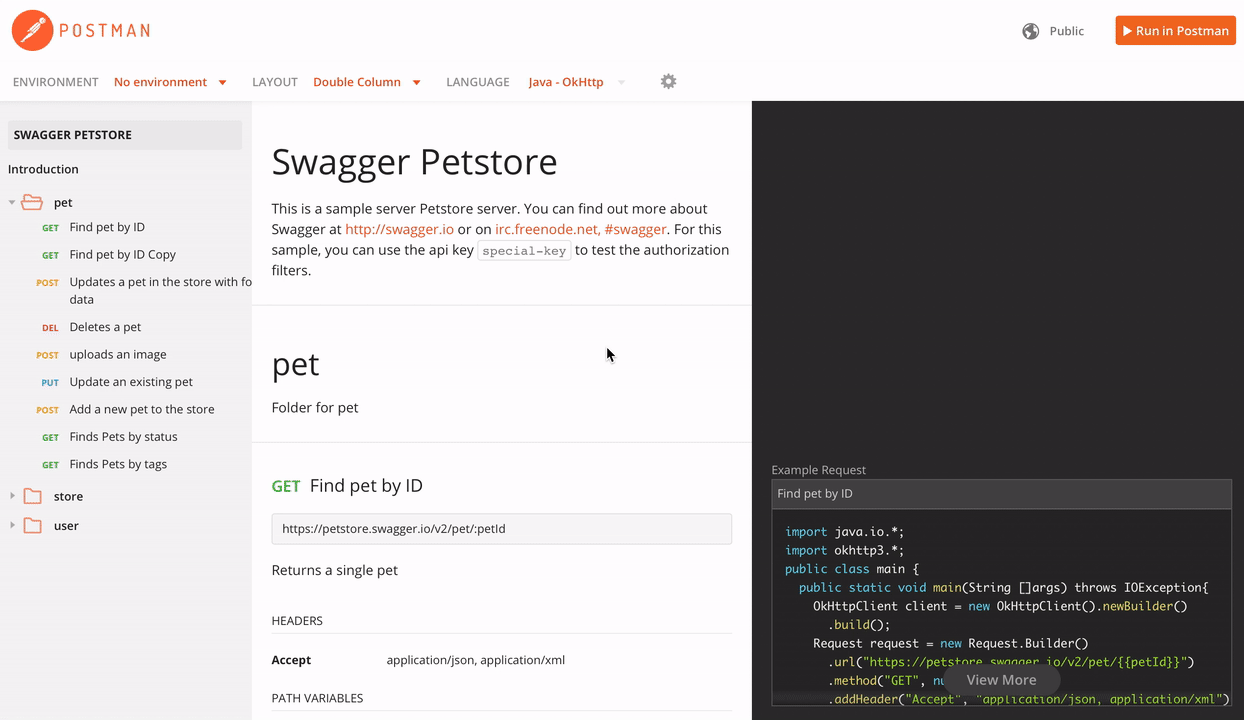Open the uploads an image request
Screen dimensions: 1244x720
tap(118, 354)
